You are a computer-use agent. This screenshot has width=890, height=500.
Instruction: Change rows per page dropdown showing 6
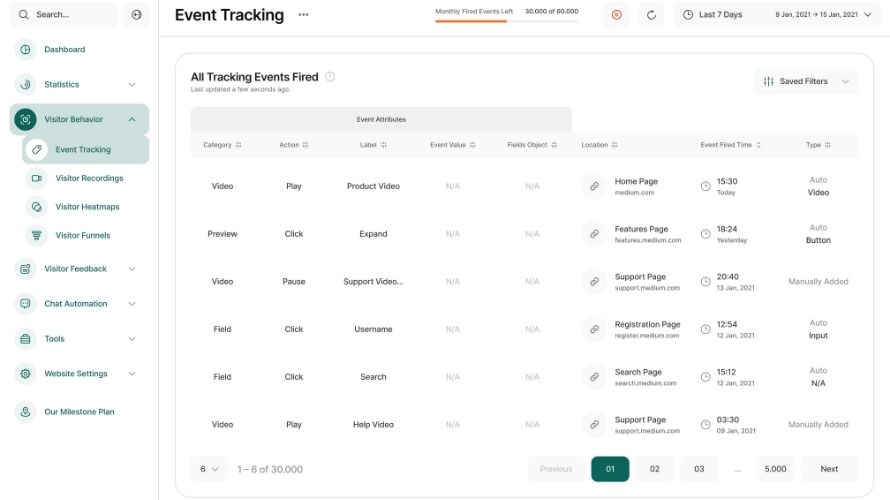pyautogui.click(x=209, y=469)
